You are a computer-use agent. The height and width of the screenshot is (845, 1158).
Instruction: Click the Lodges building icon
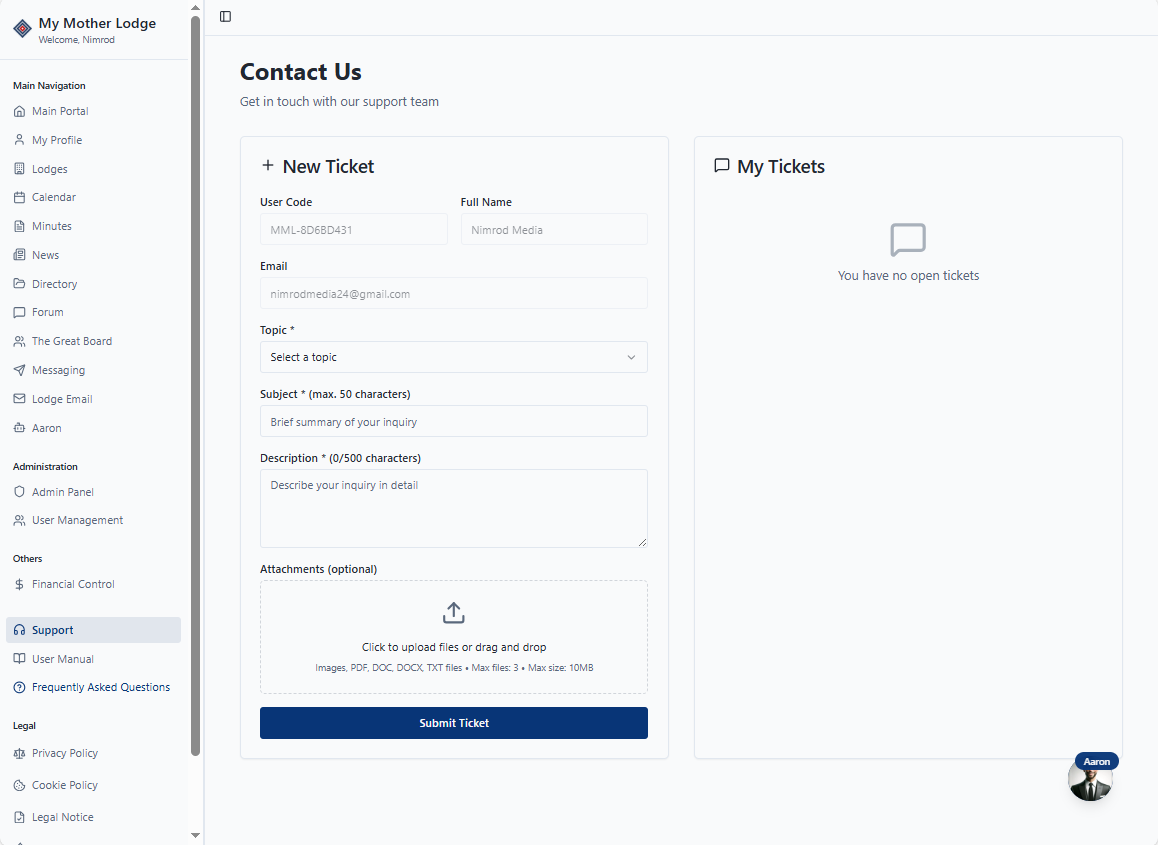pyautogui.click(x=19, y=169)
